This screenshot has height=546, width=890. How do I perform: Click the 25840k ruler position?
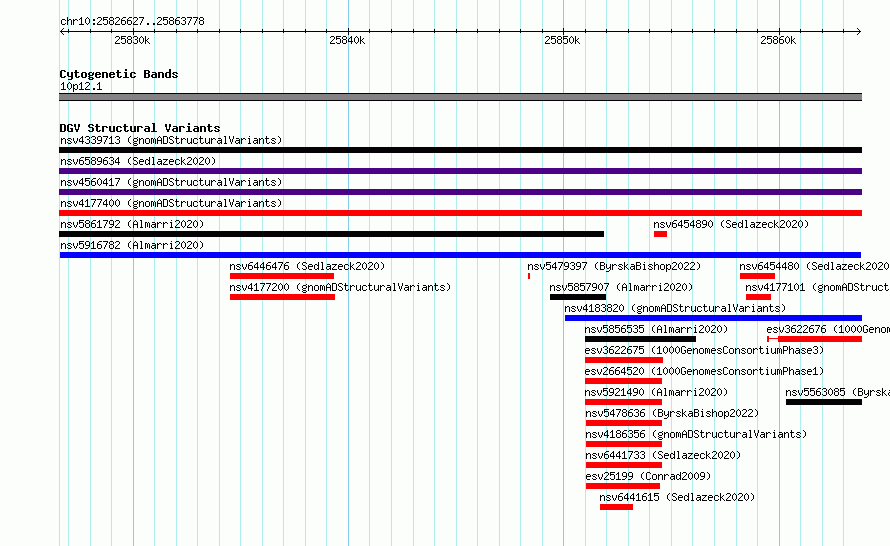(347, 40)
